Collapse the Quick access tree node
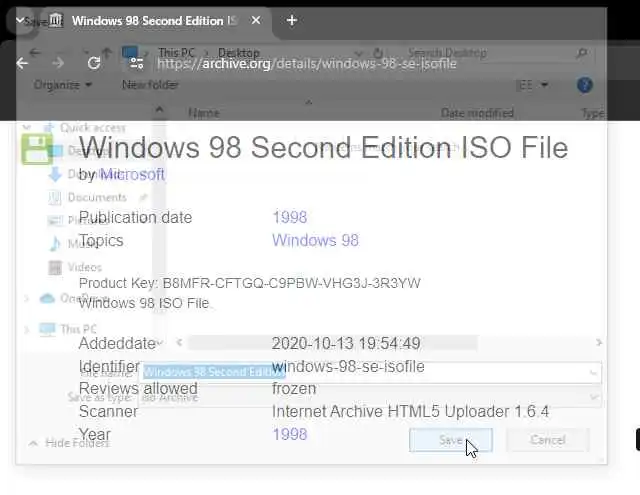The height and width of the screenshot is (495, 640). point(27,128)
